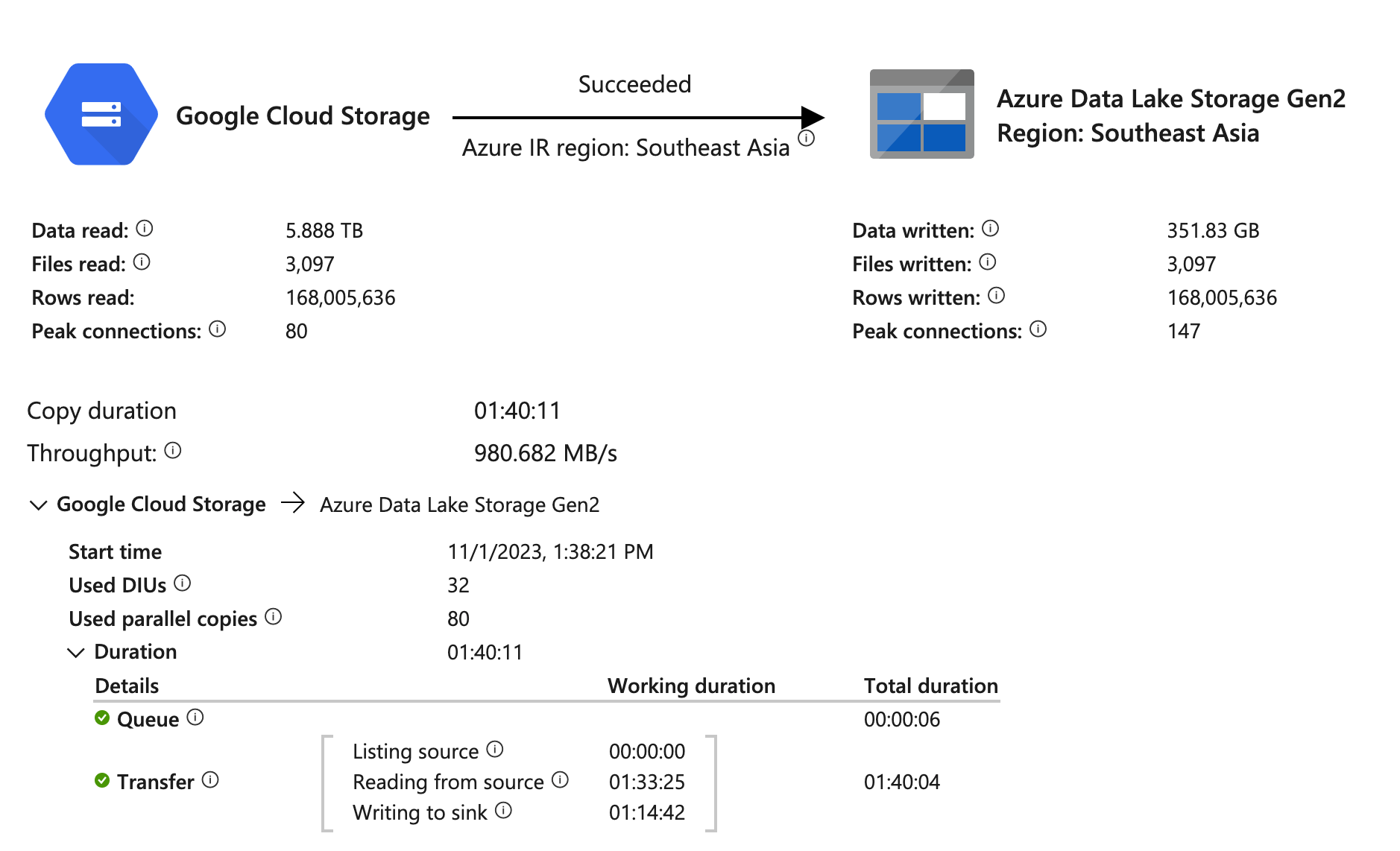1400x851 pixels.
Task: Select the 01:33:25 reading duration
Action: [647, 782]
